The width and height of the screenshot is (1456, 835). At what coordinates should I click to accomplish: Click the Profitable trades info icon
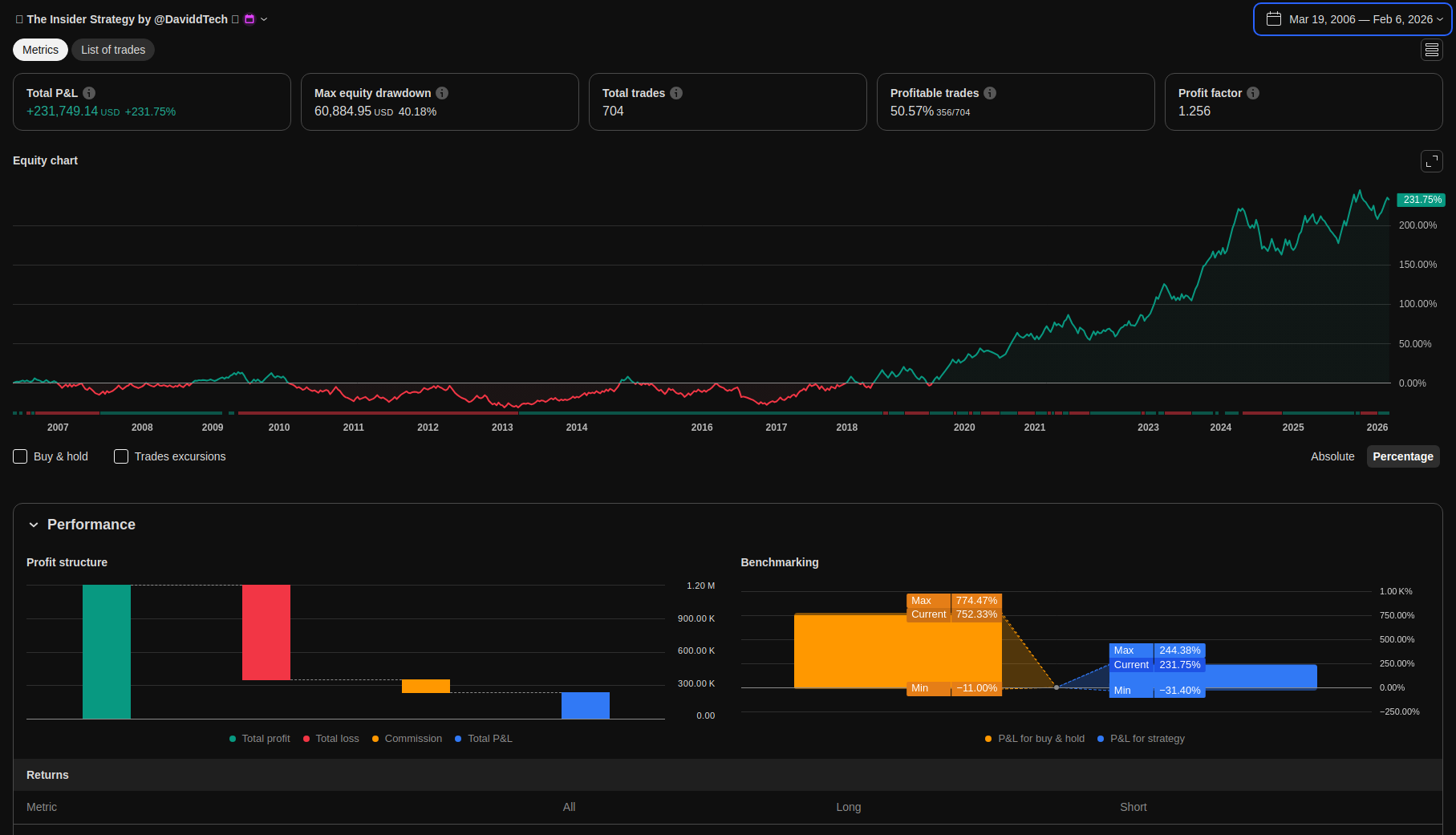tap(990, 93)
